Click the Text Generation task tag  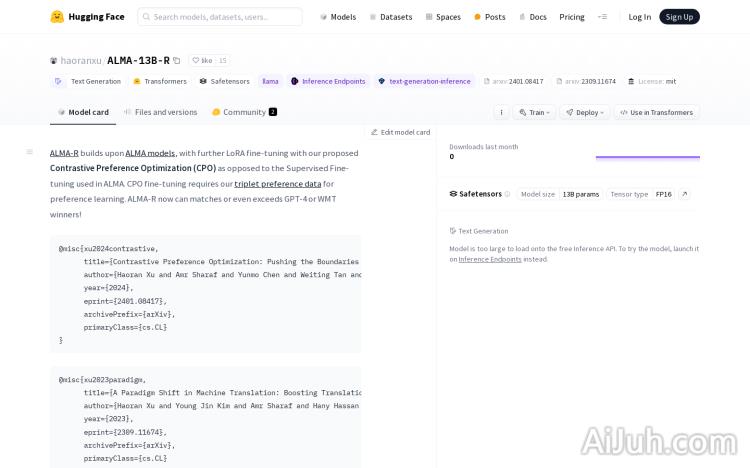pyautogui.click(x=88, y=81)
